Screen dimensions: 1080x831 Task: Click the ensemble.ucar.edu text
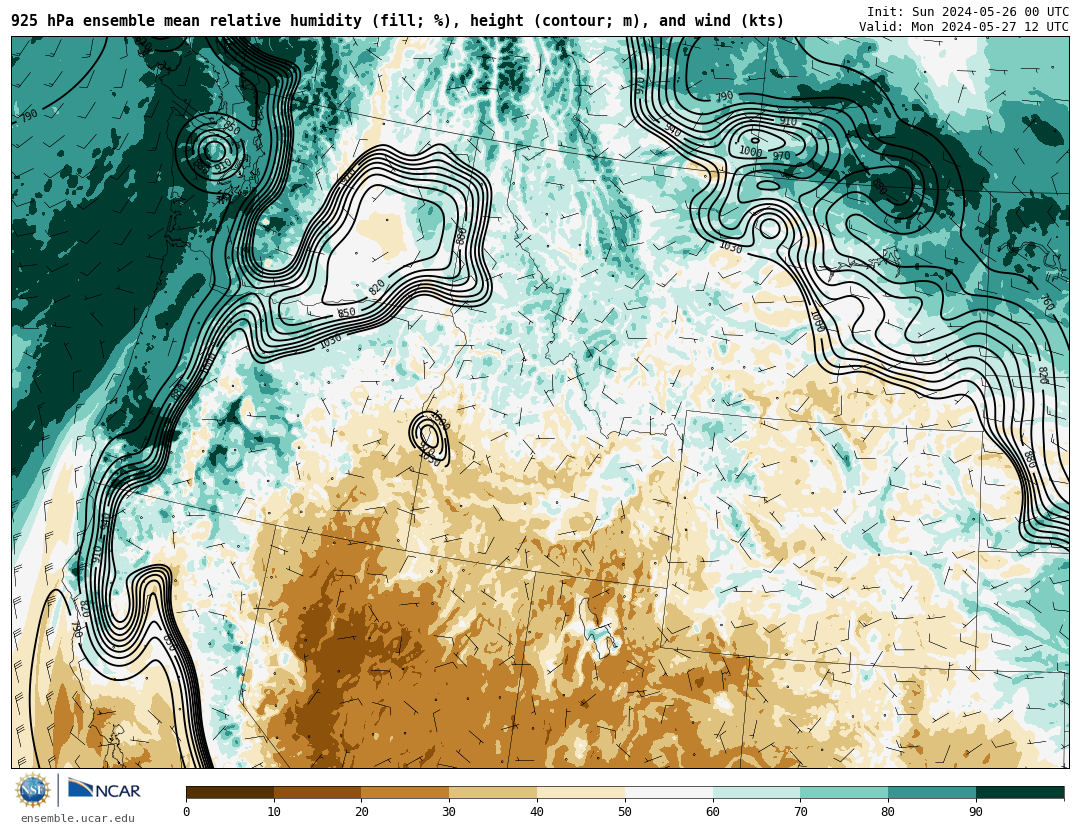pyautogui.click(x=78, y=819)
